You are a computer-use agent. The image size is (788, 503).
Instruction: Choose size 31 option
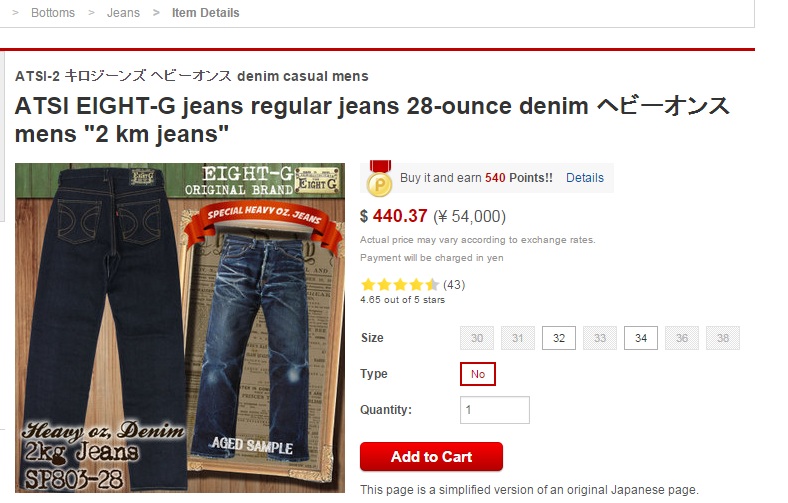(x=518, y=338)
